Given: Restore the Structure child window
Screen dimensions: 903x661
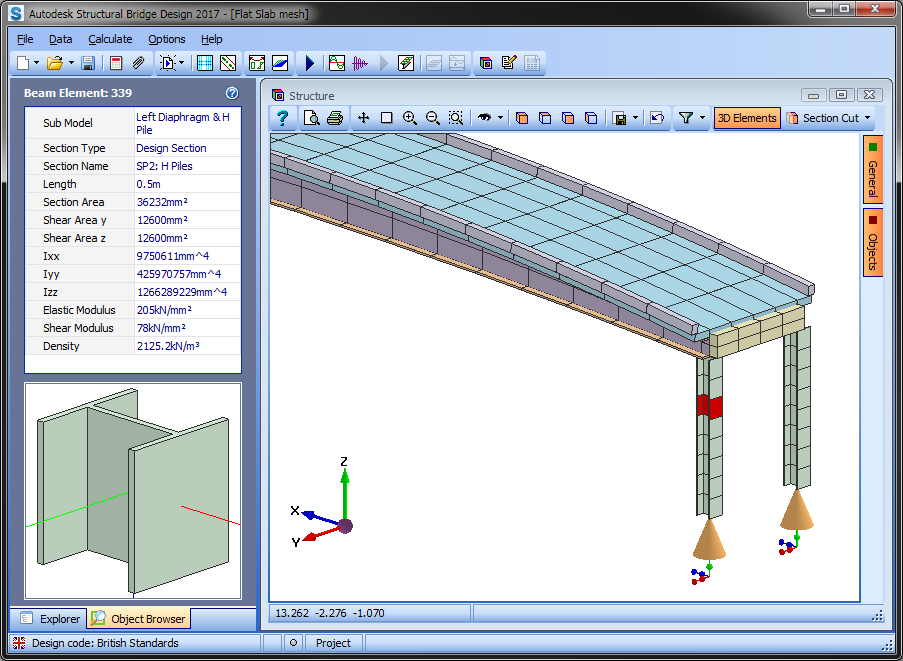Looking at the screenshot, I should 841,95.
